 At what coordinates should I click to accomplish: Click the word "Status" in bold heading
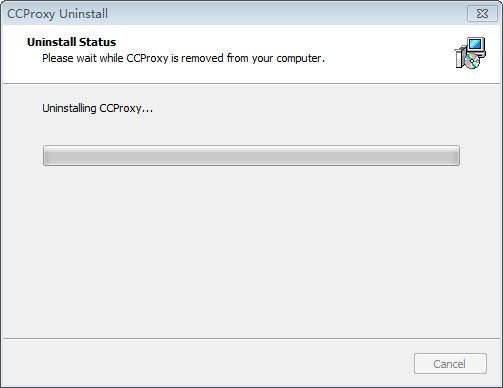(98, 42)
